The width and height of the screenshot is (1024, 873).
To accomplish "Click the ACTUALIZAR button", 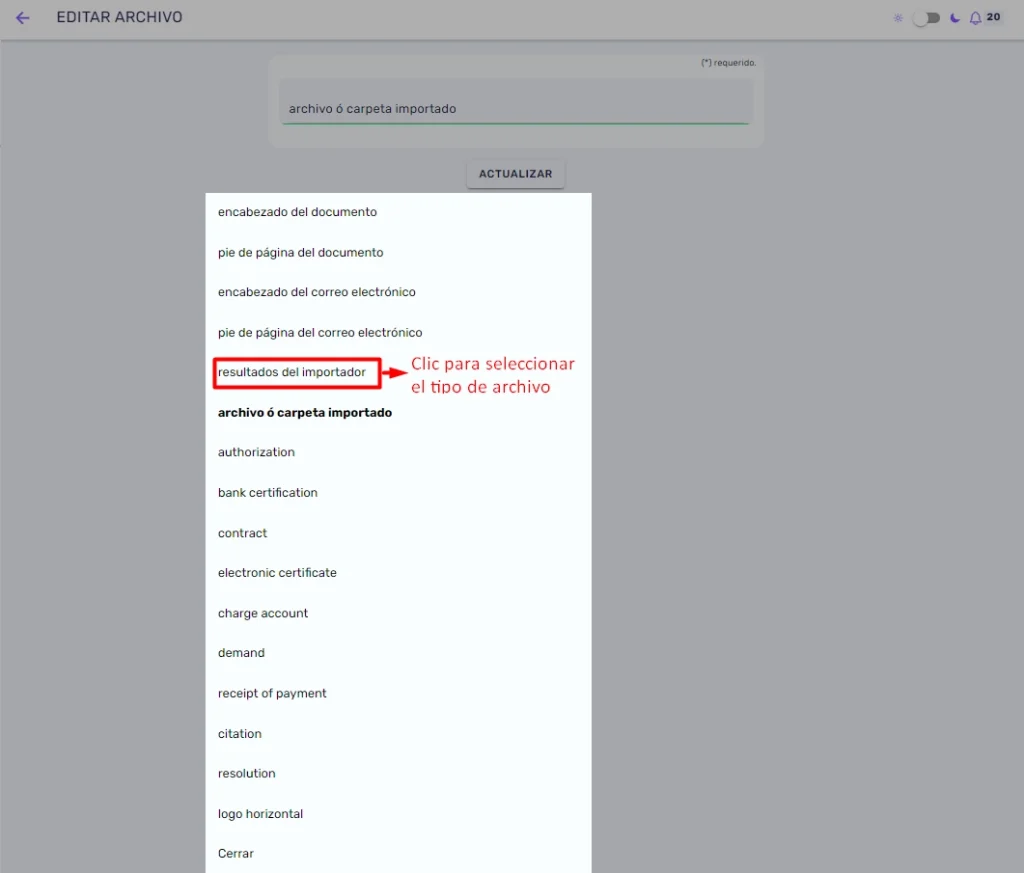I will [x=515, y=174].
